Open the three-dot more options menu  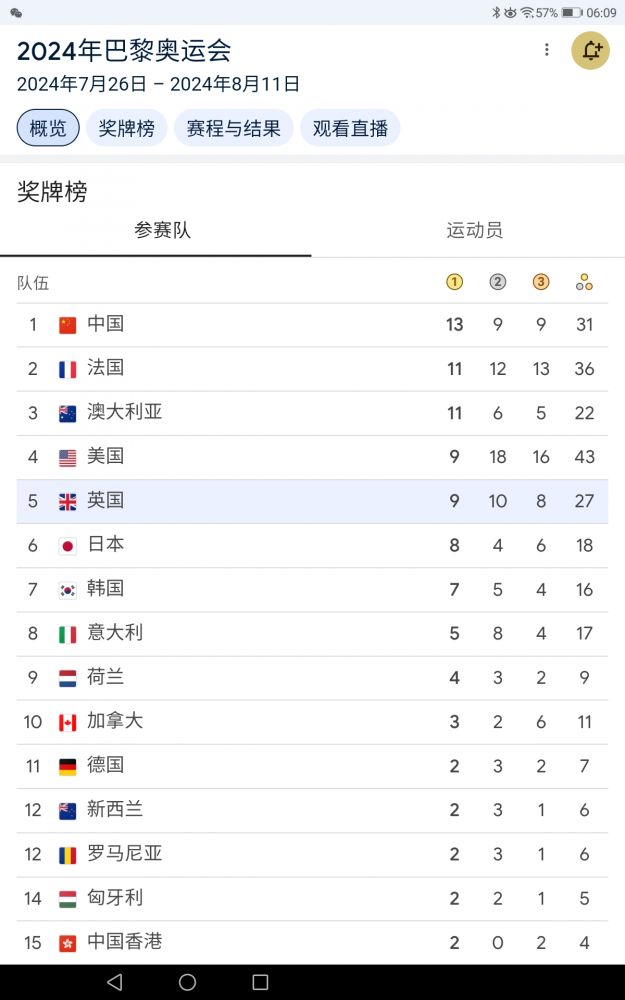pyautogui.click(x=546, y=50)
